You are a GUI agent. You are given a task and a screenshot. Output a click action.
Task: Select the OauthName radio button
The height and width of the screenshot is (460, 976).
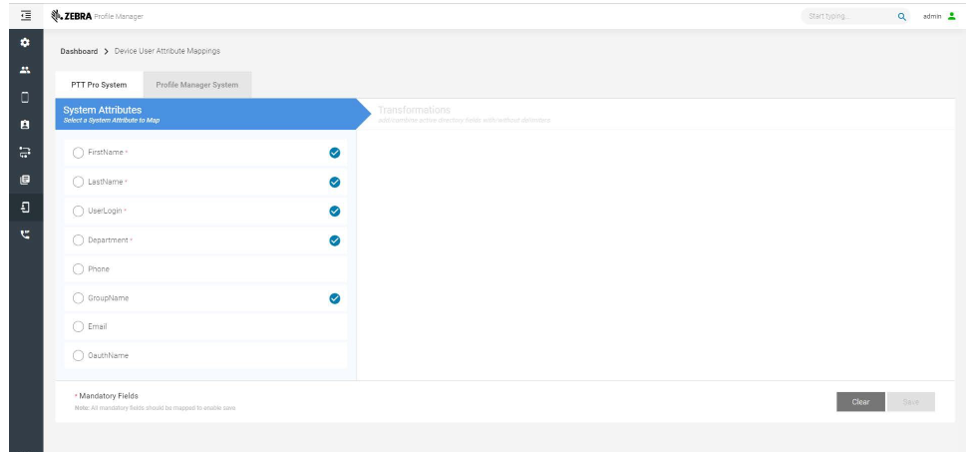(x=79, y=355)
